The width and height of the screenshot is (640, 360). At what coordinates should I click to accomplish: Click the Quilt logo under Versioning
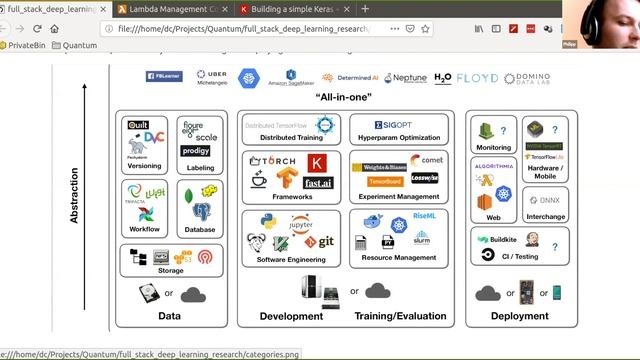tap(138, 125)
